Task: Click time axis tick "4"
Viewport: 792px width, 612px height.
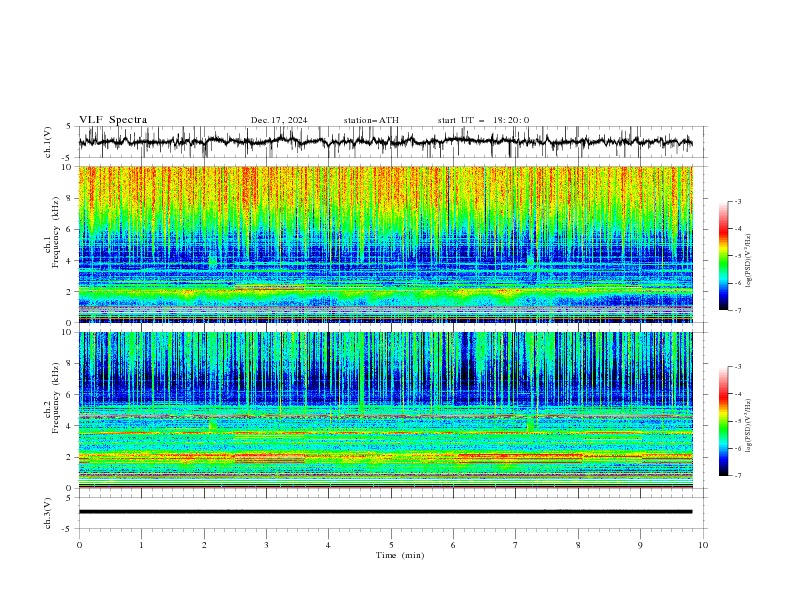Action: tap(328, 545)
